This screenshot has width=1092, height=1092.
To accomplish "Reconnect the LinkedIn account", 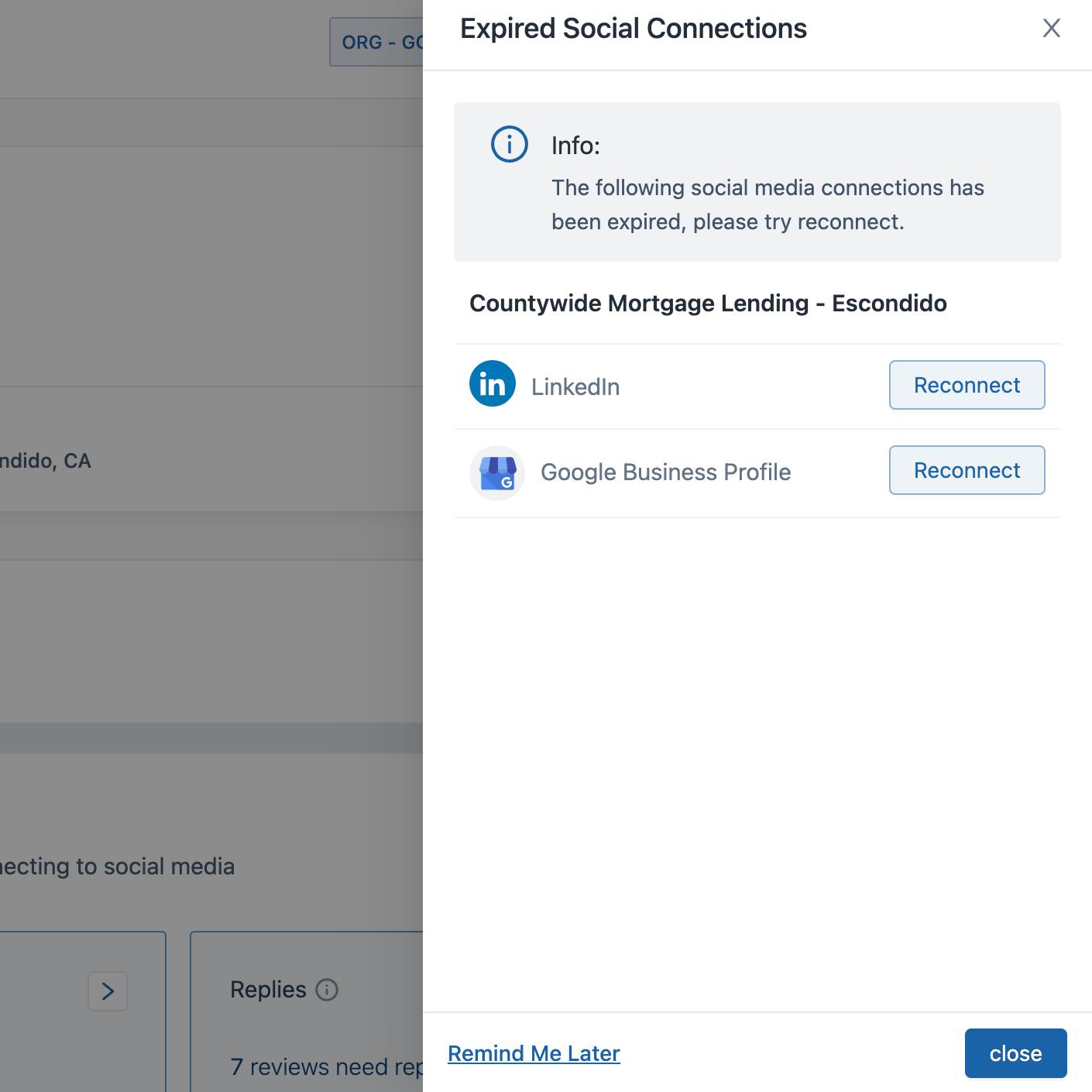I will tap(967, 385).
